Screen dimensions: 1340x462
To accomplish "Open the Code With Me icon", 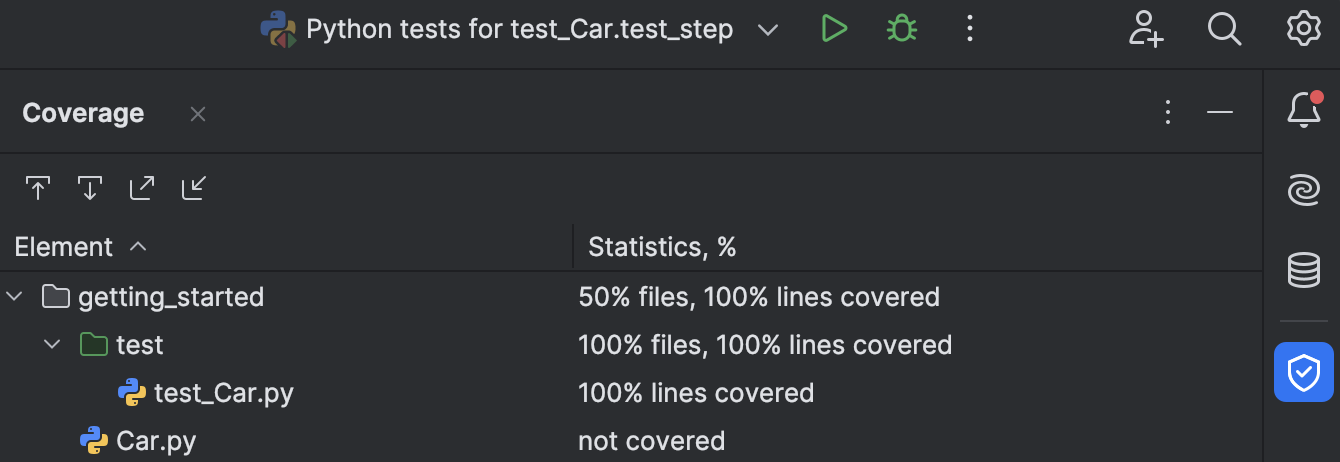I will pyautogui.click(x=1146, y=29).
